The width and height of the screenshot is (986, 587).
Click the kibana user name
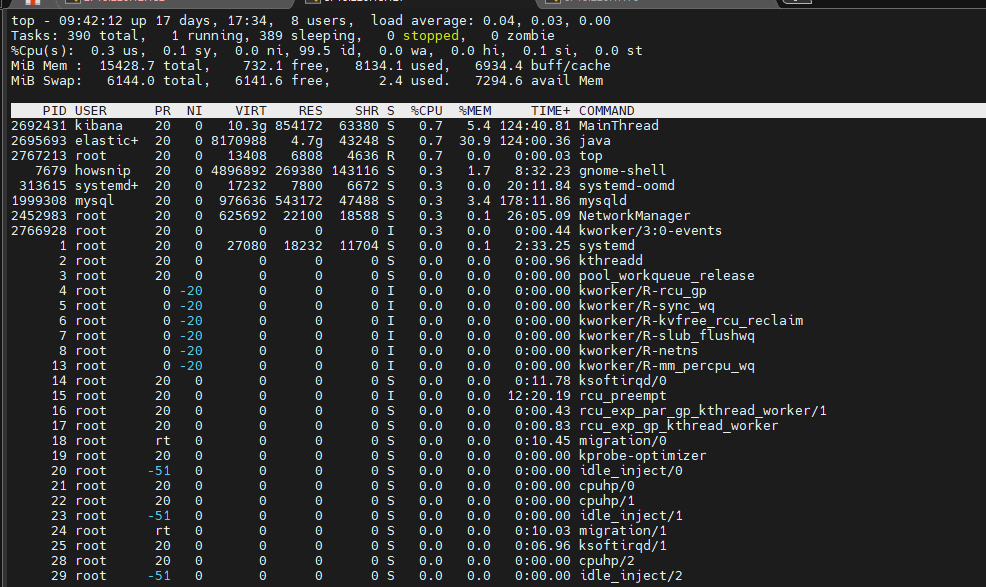pyautogui.click(x=99, y=126)
